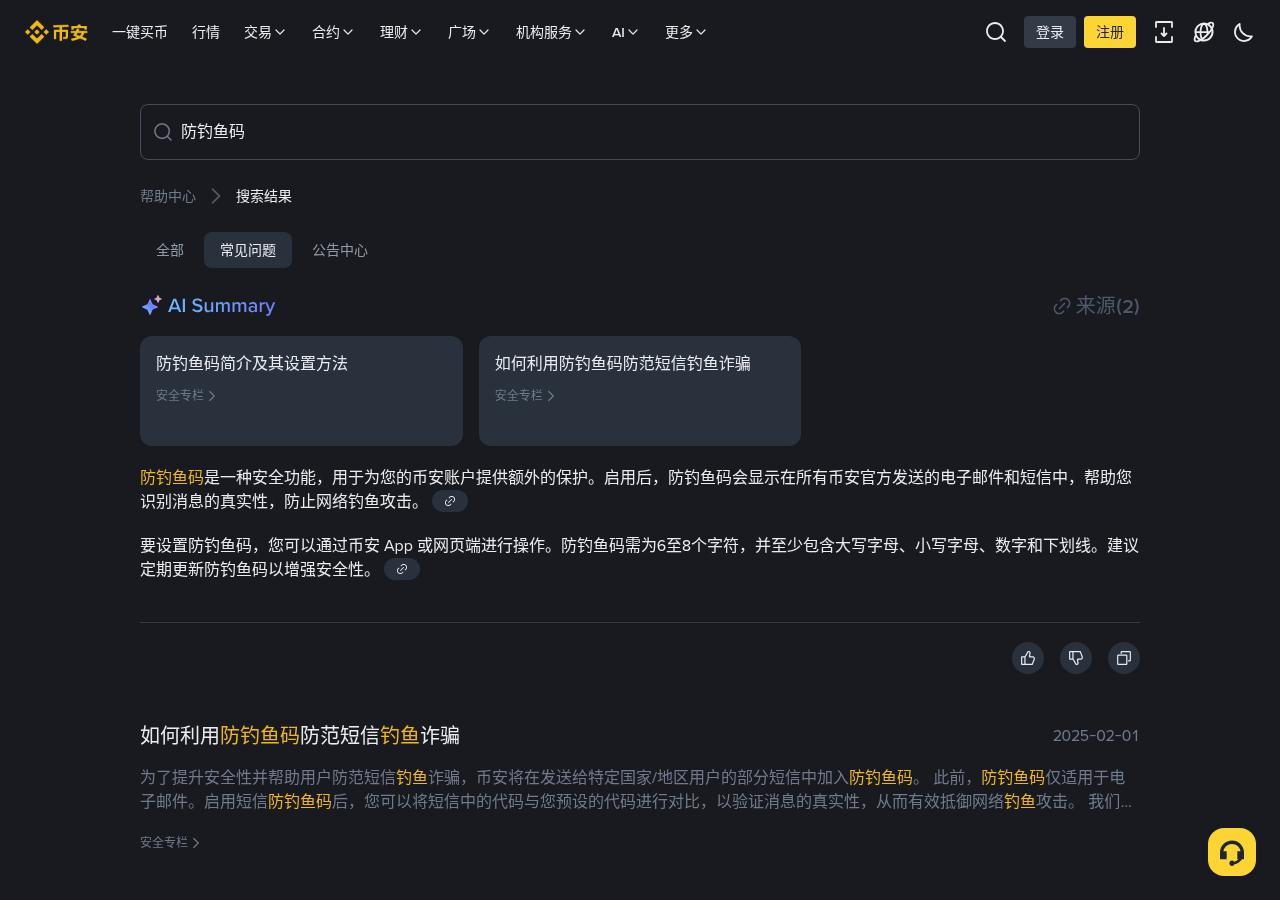
Task: Switch to the 全部 tab
Action: [x=170, y=250]
